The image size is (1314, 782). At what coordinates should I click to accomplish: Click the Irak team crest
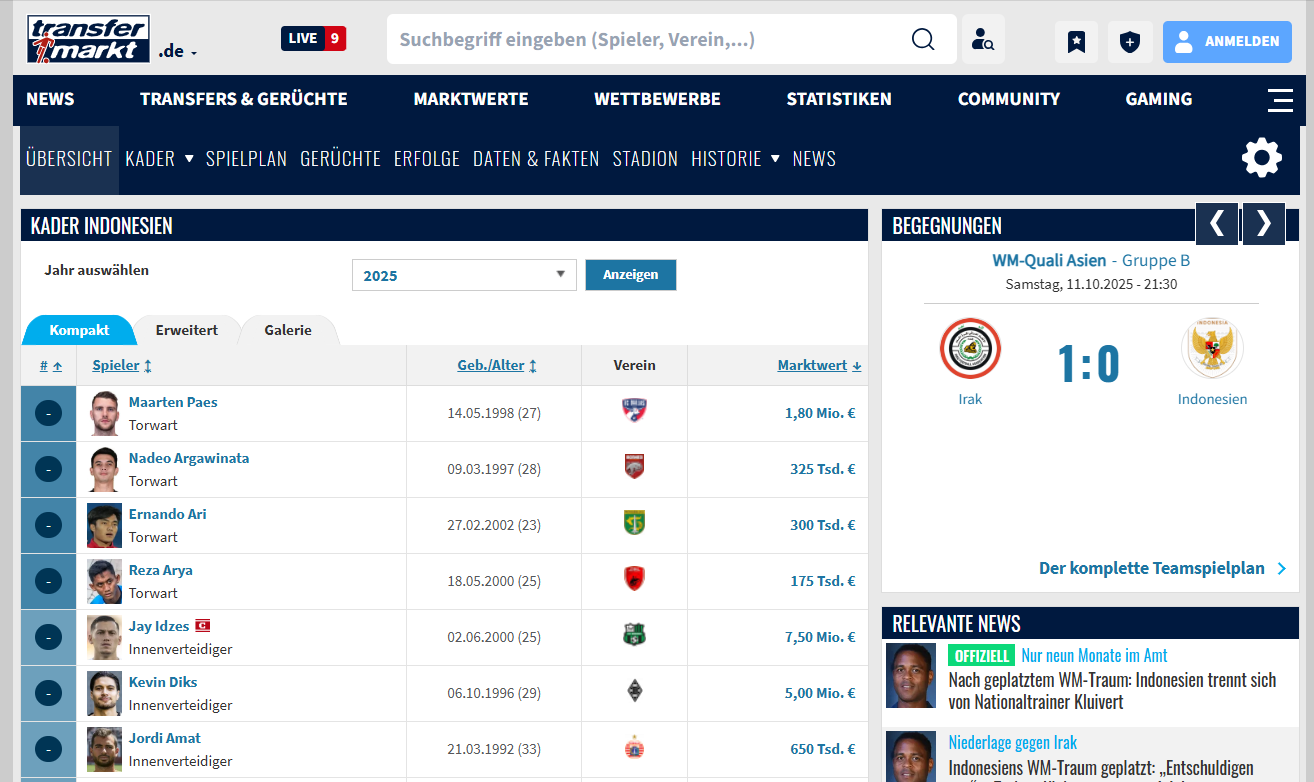[x=970, y=349]
